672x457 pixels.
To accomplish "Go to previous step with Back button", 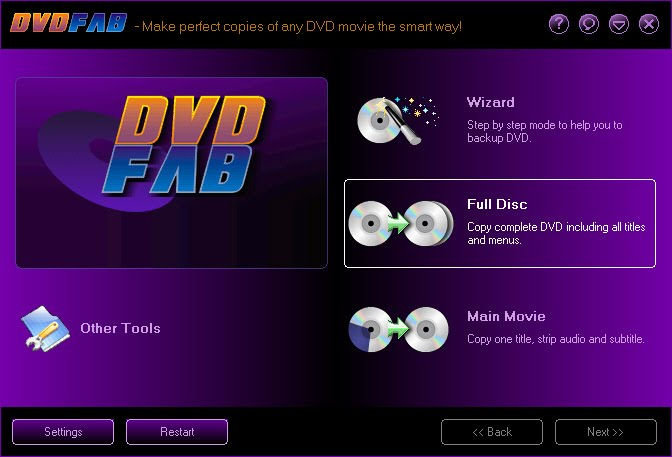I will click(492, 432).
